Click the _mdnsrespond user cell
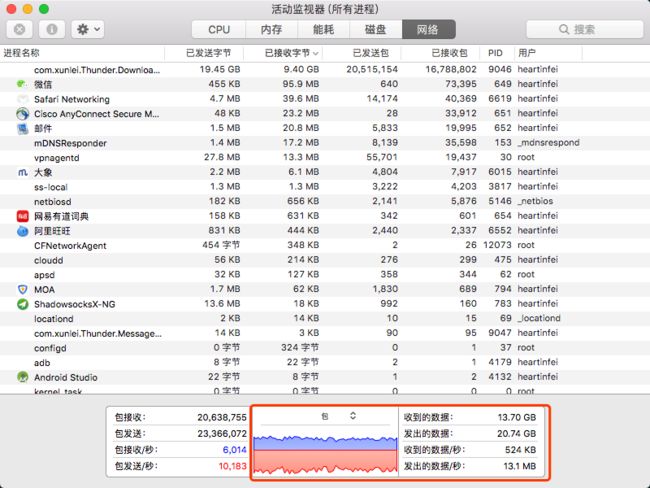 pos(548,143)
